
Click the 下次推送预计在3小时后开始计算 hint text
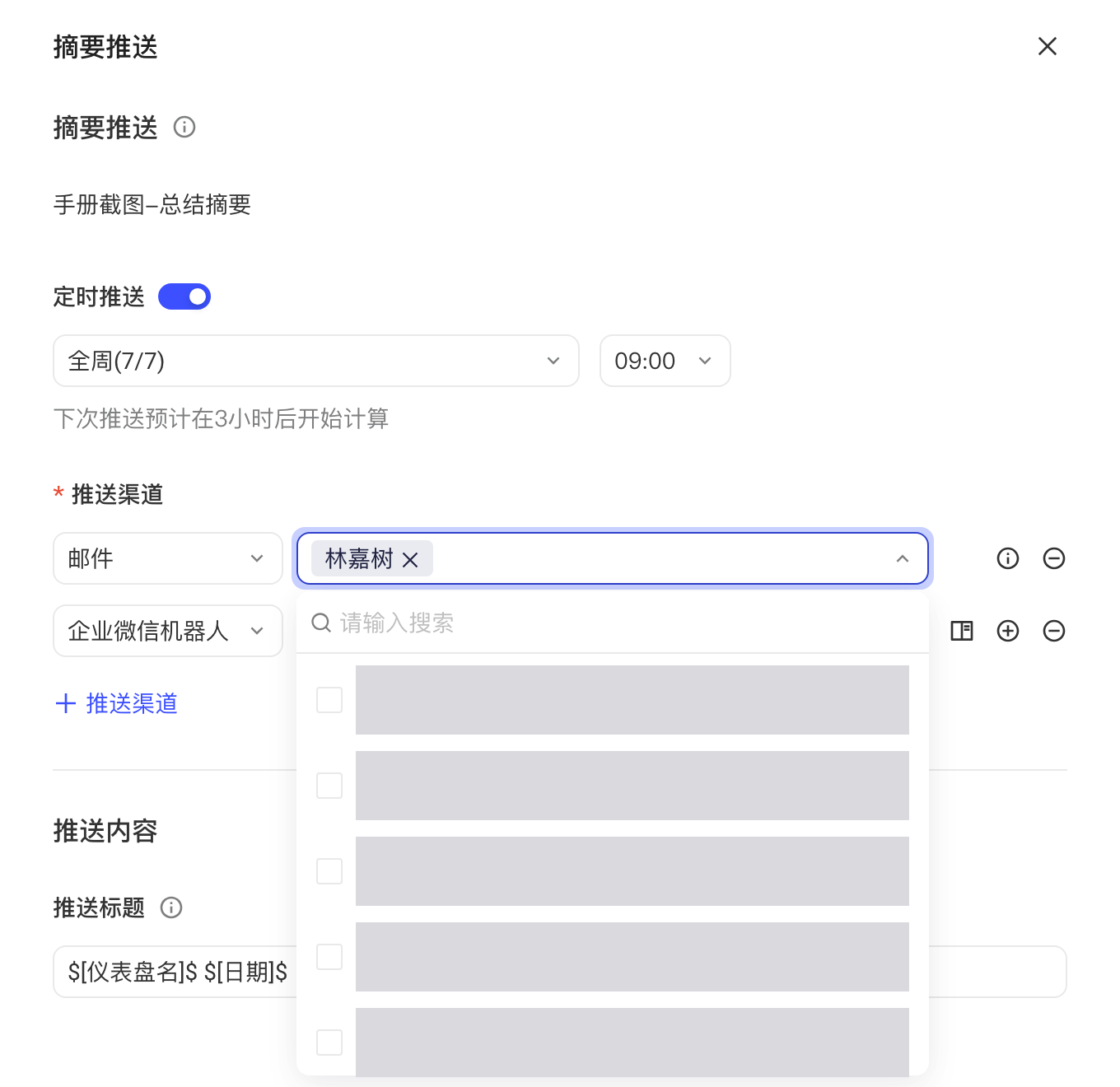(x=221, y=418)
